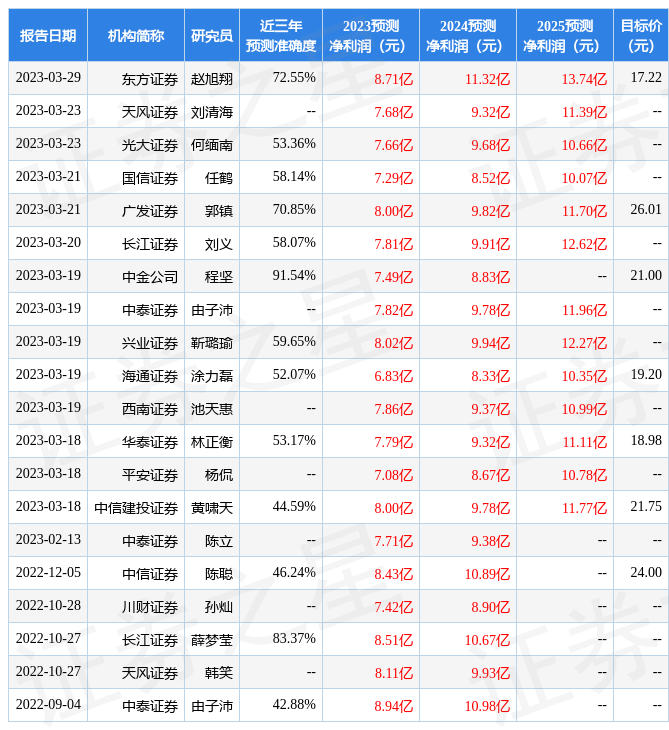This screenshot has width=669, height=730.
Task: Click the 近三年预测准确度 column header
Action: click(x=281, y=35)
